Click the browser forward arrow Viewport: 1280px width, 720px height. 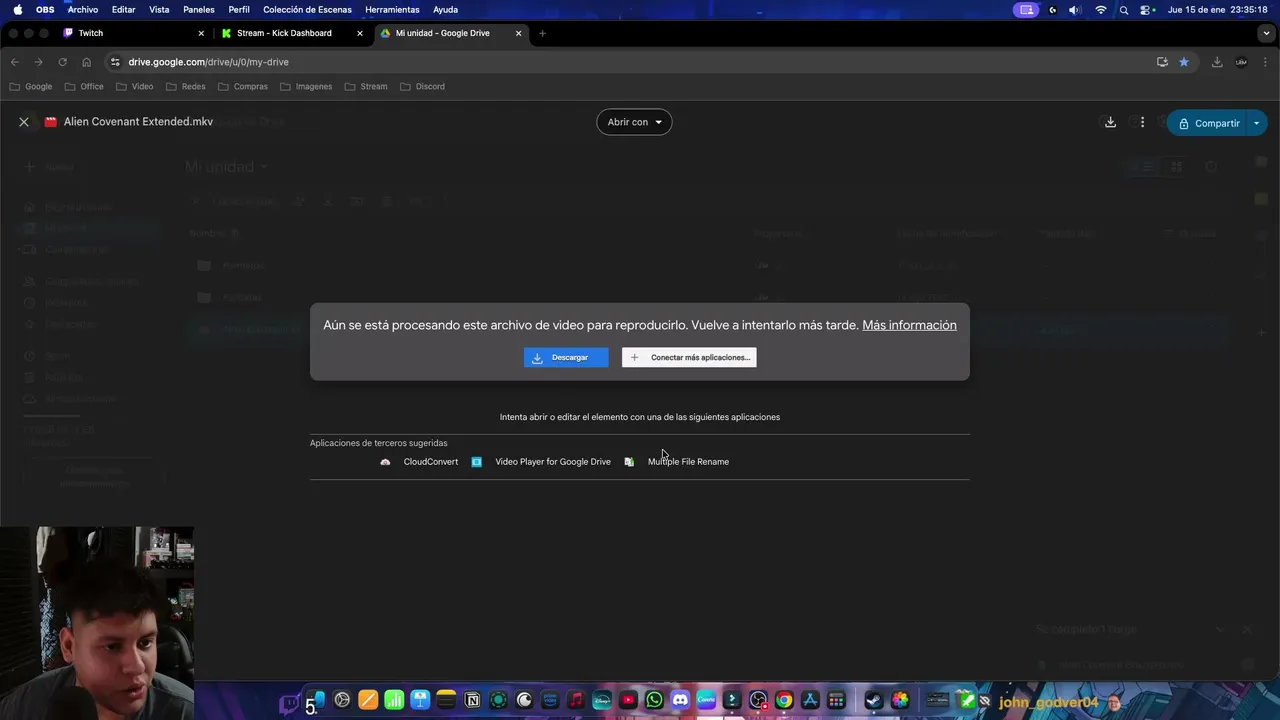pyautogui.click(x=39, y=62)
